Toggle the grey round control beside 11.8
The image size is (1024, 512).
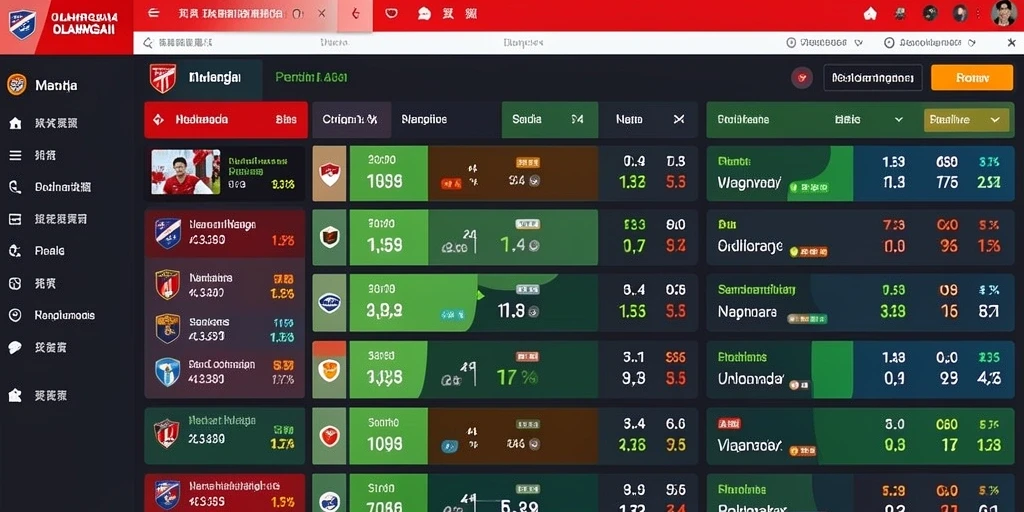[x=534, y=312]
